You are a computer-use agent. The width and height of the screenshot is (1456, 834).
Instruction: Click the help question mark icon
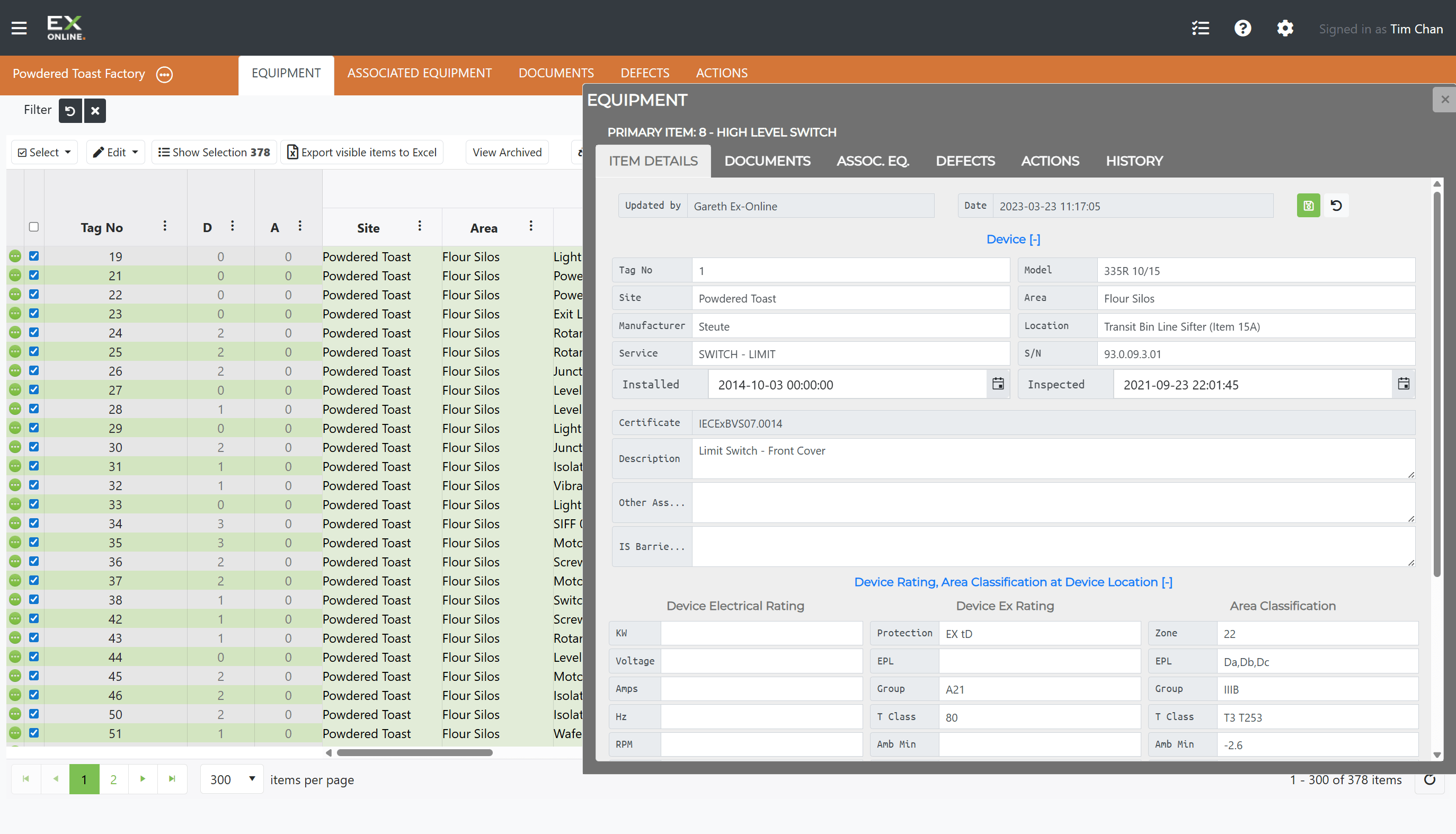(1242, 28)
